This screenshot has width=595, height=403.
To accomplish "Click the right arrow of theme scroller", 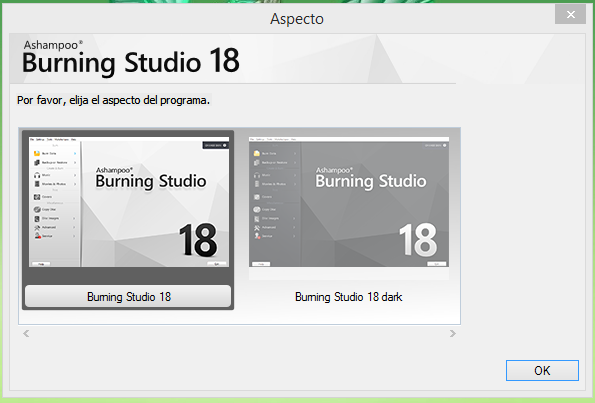I will click(453, 334).
